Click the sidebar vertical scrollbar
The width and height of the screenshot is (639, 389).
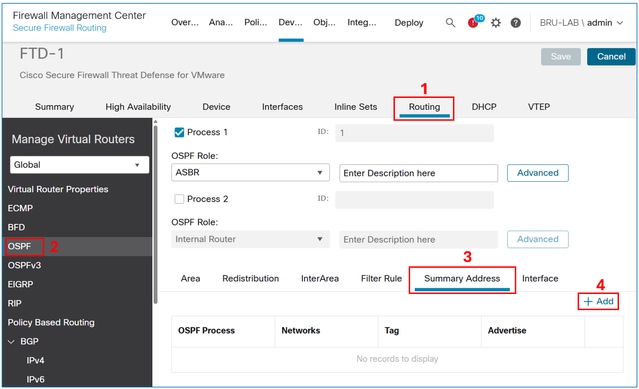[155, 214]
